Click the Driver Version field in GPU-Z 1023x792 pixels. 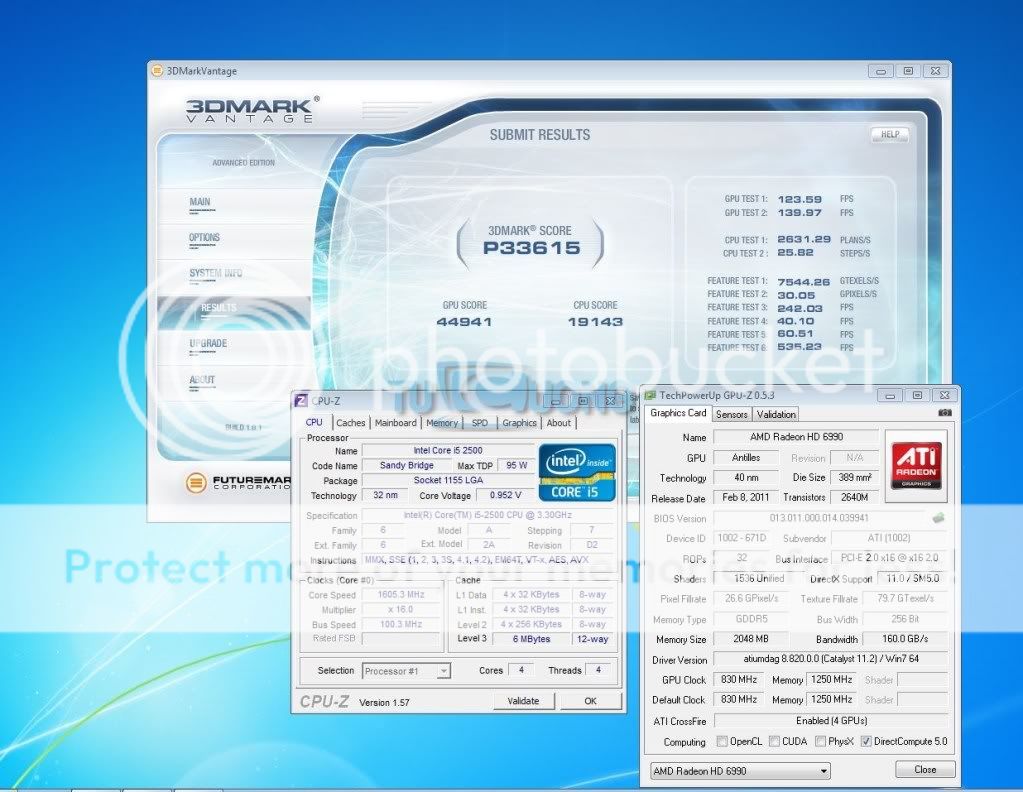tap(831, 659)
